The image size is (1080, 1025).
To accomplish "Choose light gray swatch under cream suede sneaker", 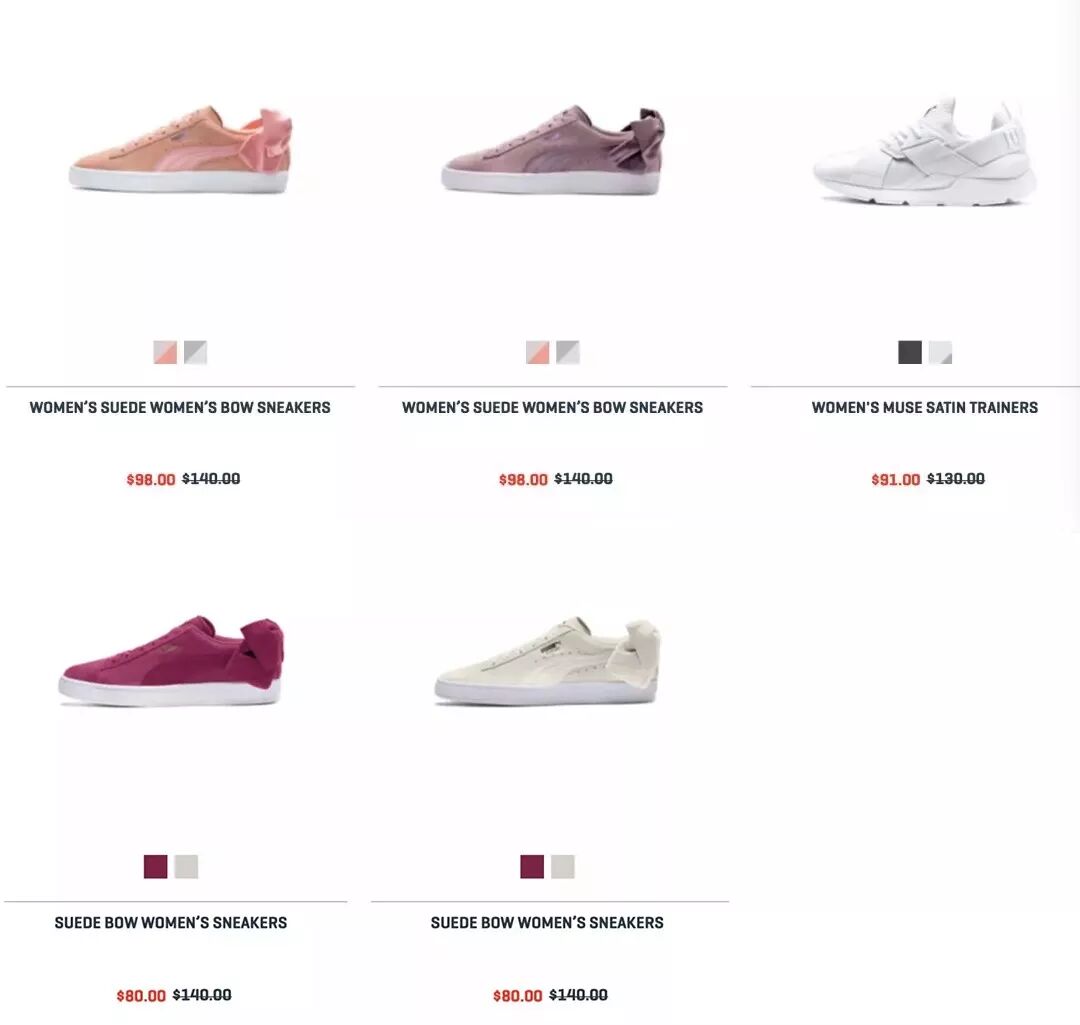I will pos(562,867).
